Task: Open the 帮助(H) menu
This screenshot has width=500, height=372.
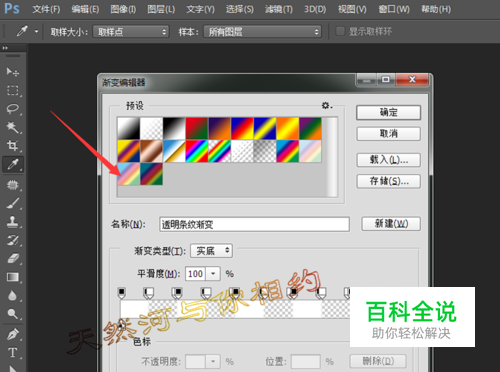Action: tap(436, 9)
